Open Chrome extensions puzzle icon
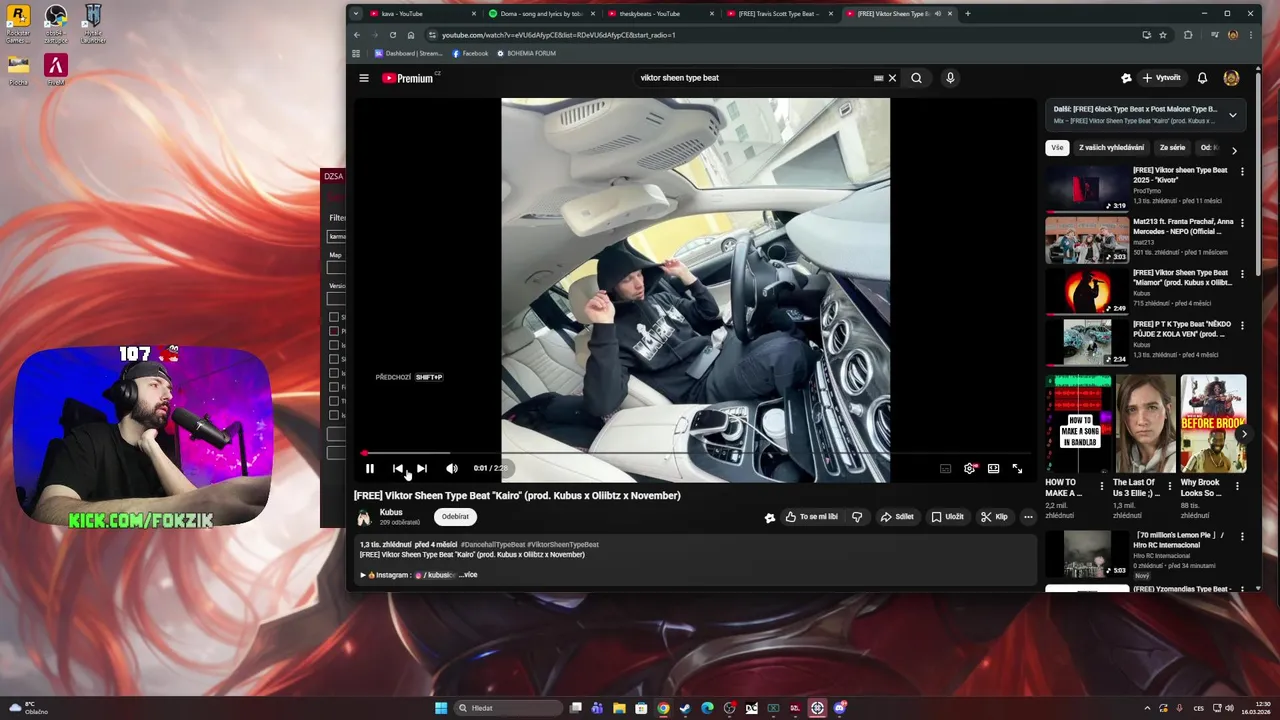Screen dimensions: 1280x720 pyautogui.click(x=1188, y=35)
